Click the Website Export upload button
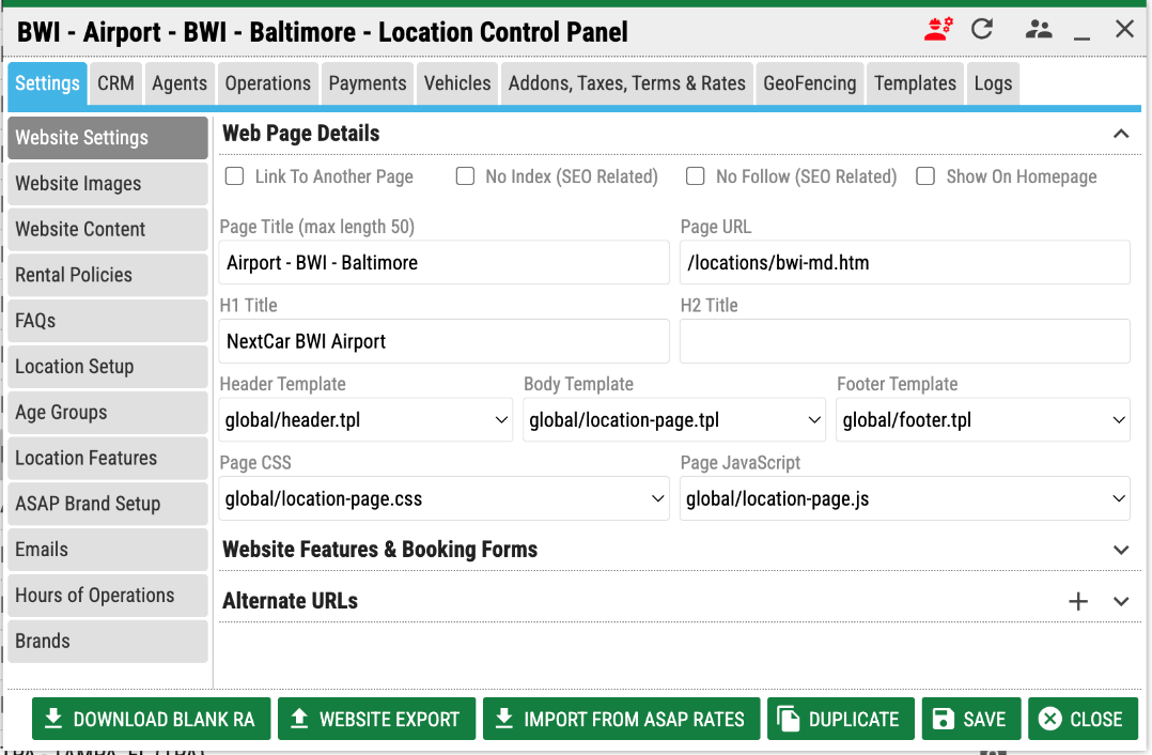 click(x=376, y=719)
